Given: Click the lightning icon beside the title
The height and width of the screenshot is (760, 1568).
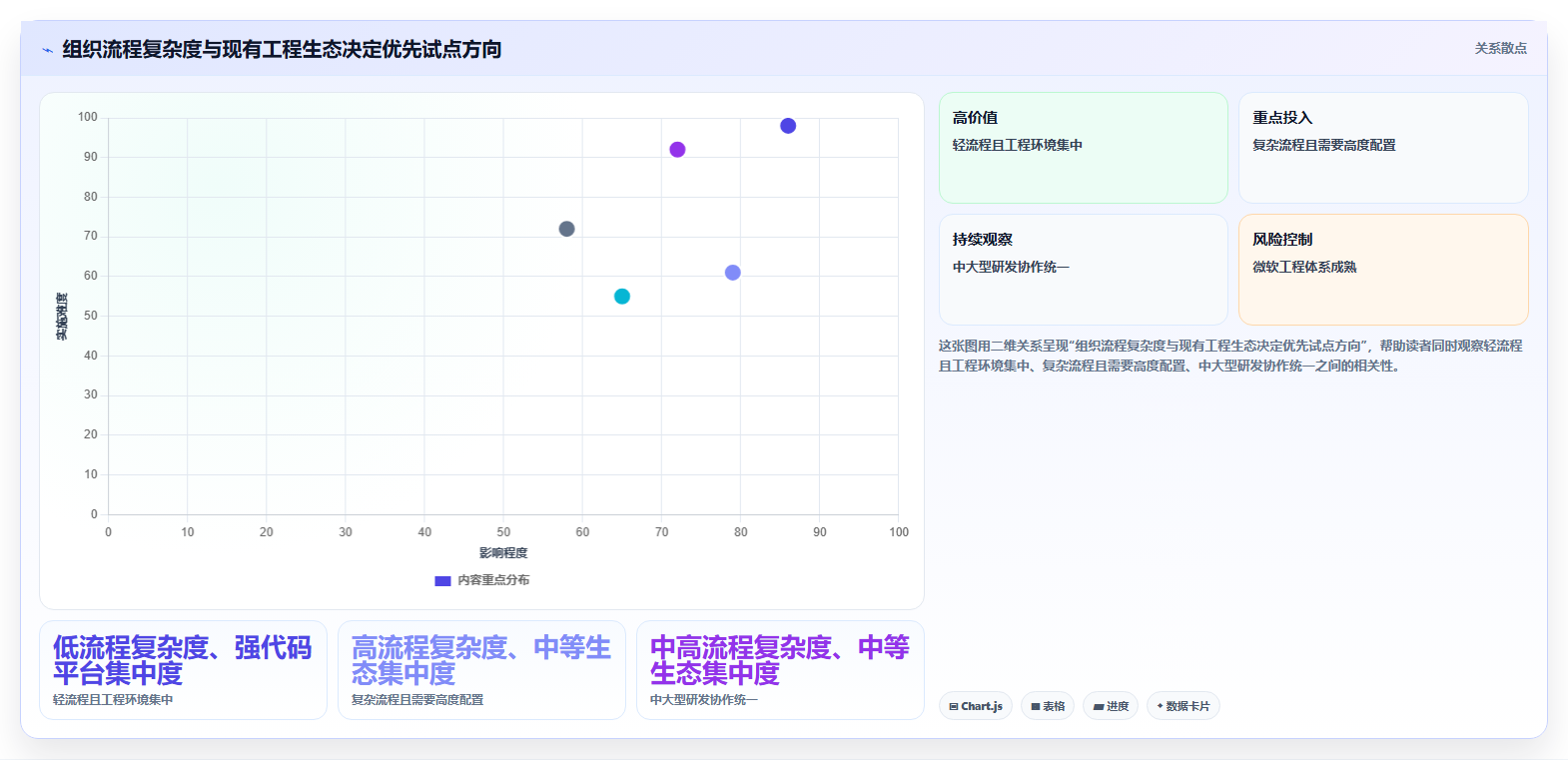Looking at the screenshot, I should point(47,50).
